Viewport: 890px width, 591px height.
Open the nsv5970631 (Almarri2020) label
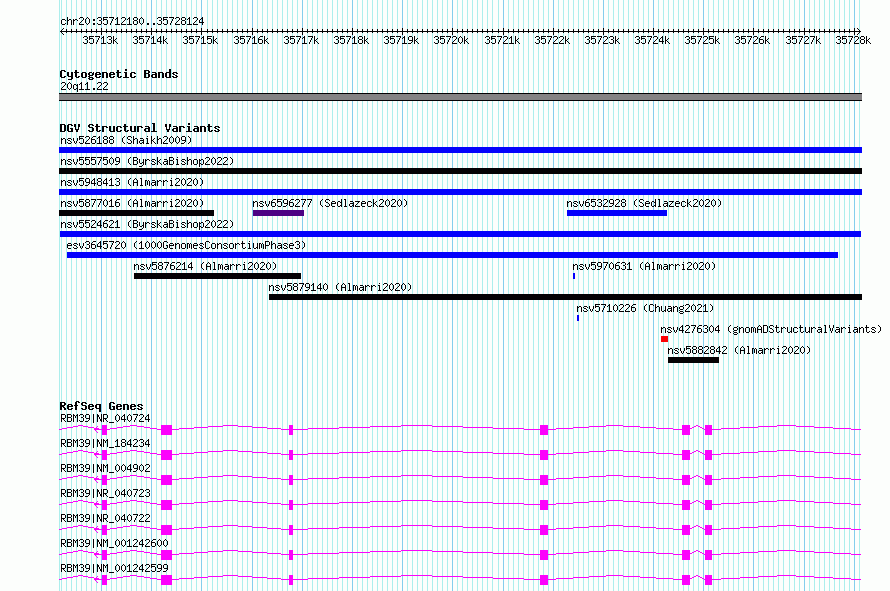click(x=644, y=266)
